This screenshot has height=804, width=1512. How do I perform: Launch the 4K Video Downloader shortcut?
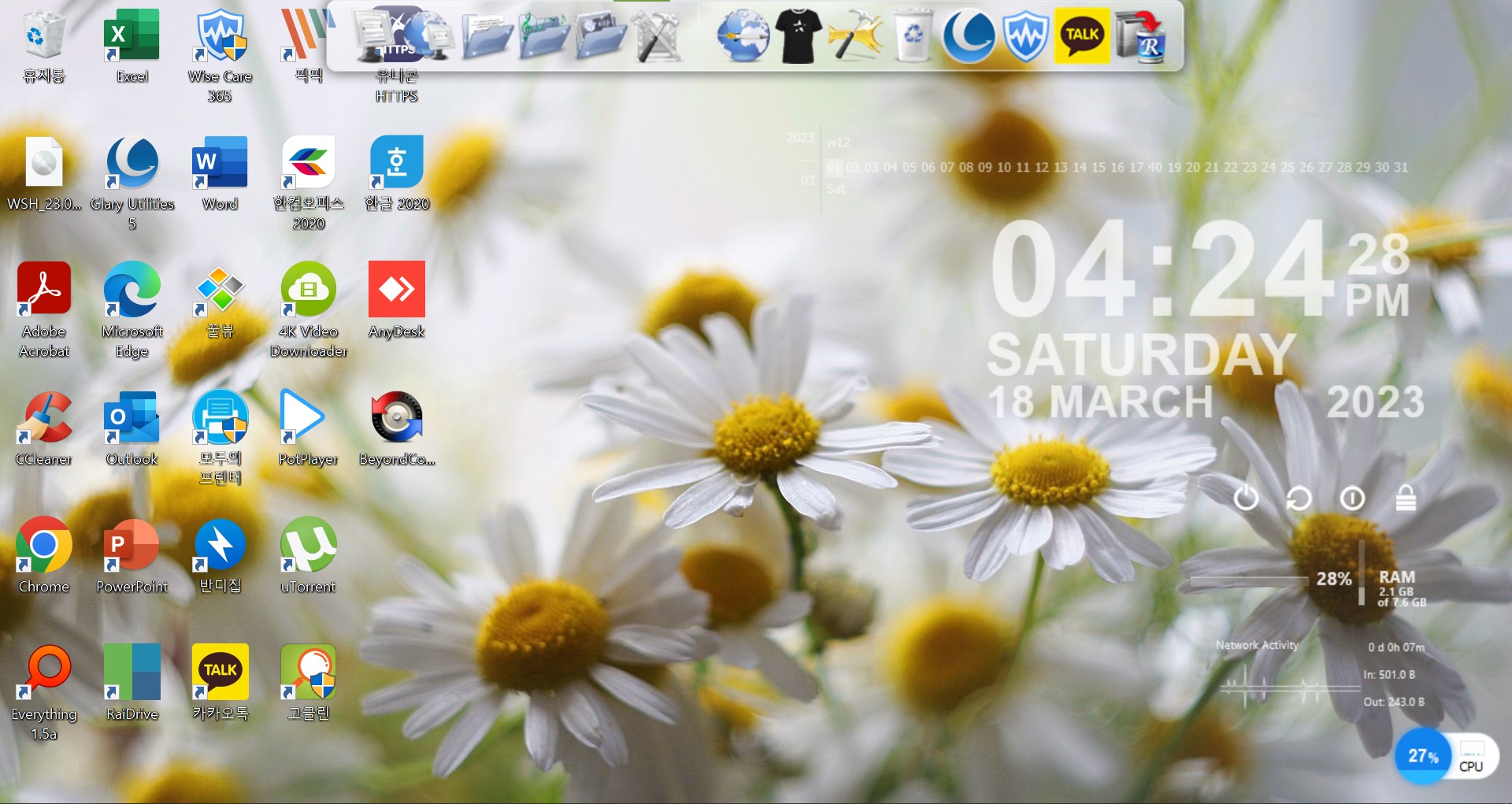(x=309, y=310)
